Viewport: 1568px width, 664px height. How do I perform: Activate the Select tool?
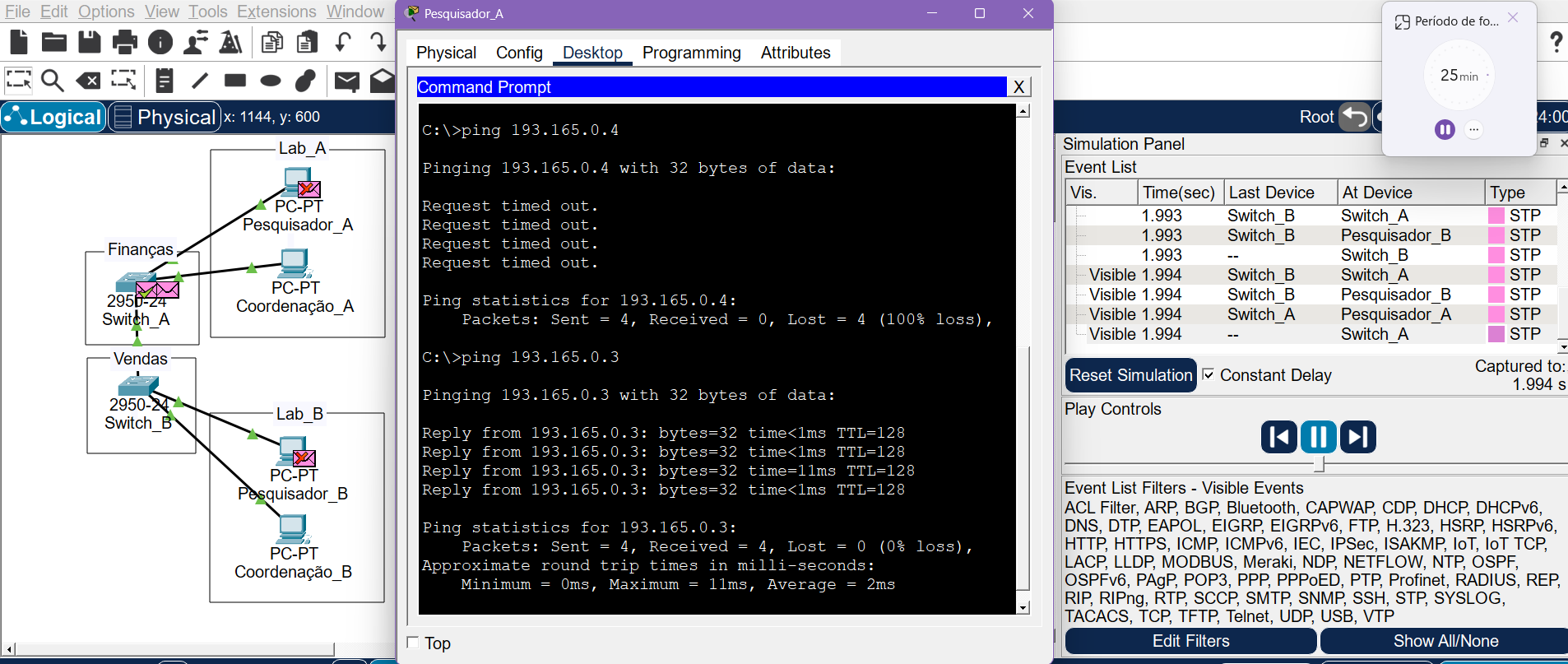pos(18,80)
